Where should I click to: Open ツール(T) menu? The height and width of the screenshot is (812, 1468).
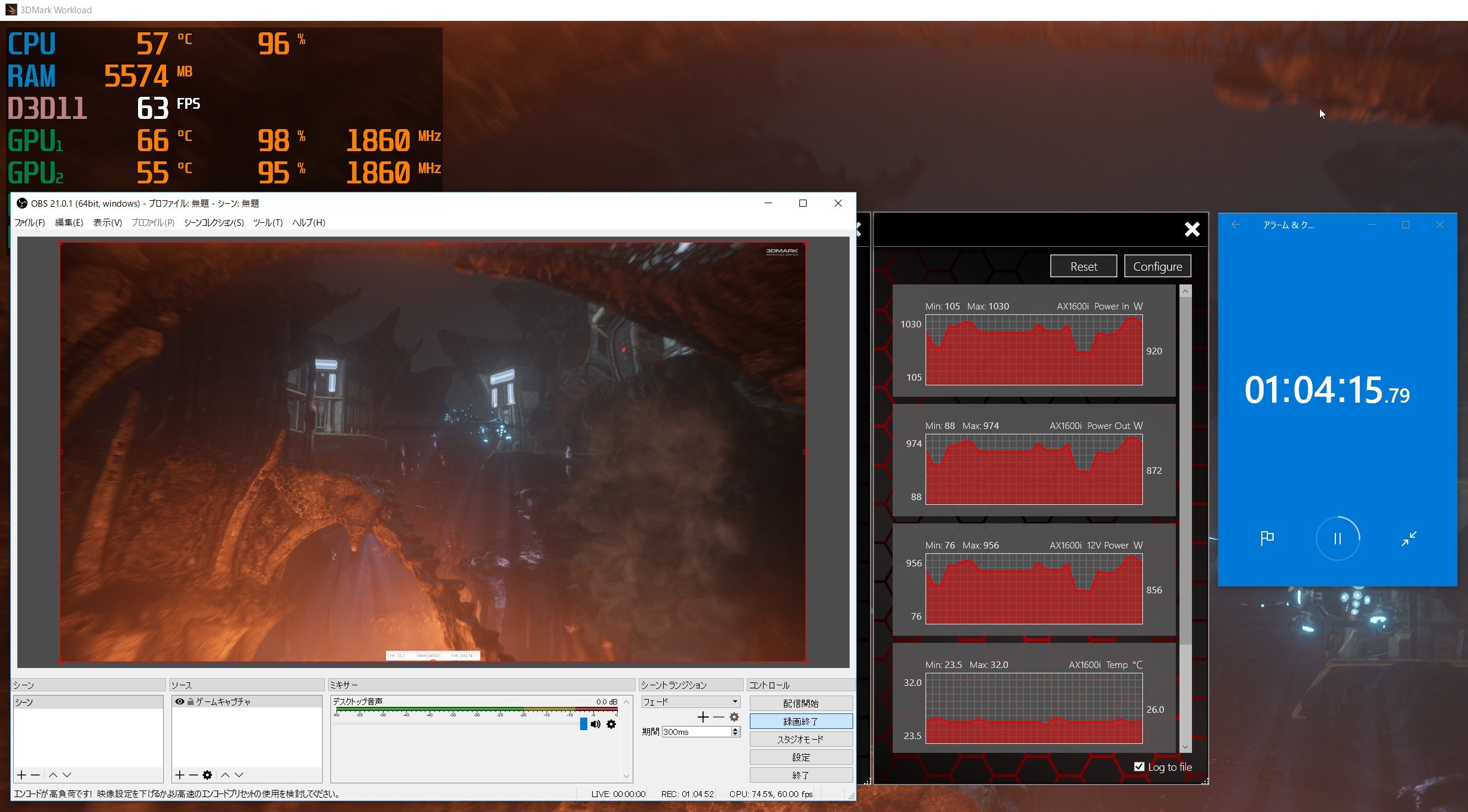click(268, 222)
